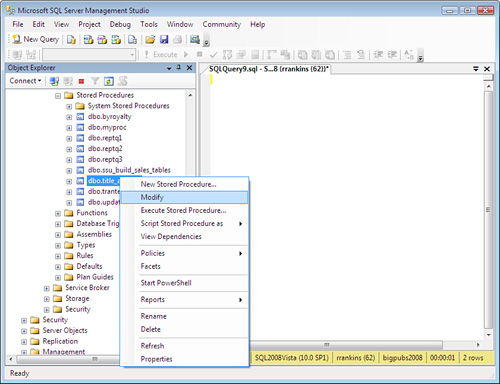This screenshot has width=500, height=384.
Task: Select dbo.ssu_build_sales_tables procedure
Action: point(129,170)
